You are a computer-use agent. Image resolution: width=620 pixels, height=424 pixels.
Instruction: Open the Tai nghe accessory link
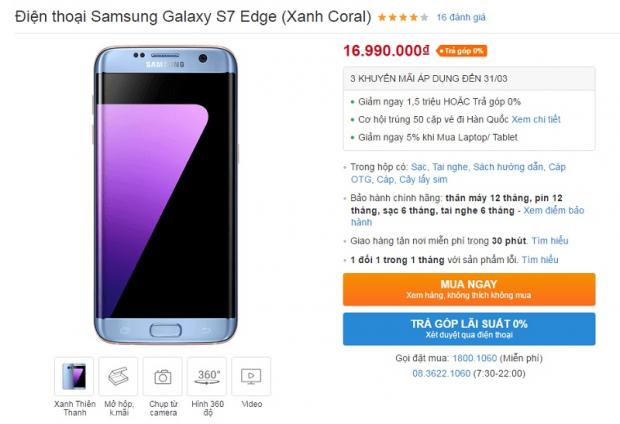tap(456, 168)
